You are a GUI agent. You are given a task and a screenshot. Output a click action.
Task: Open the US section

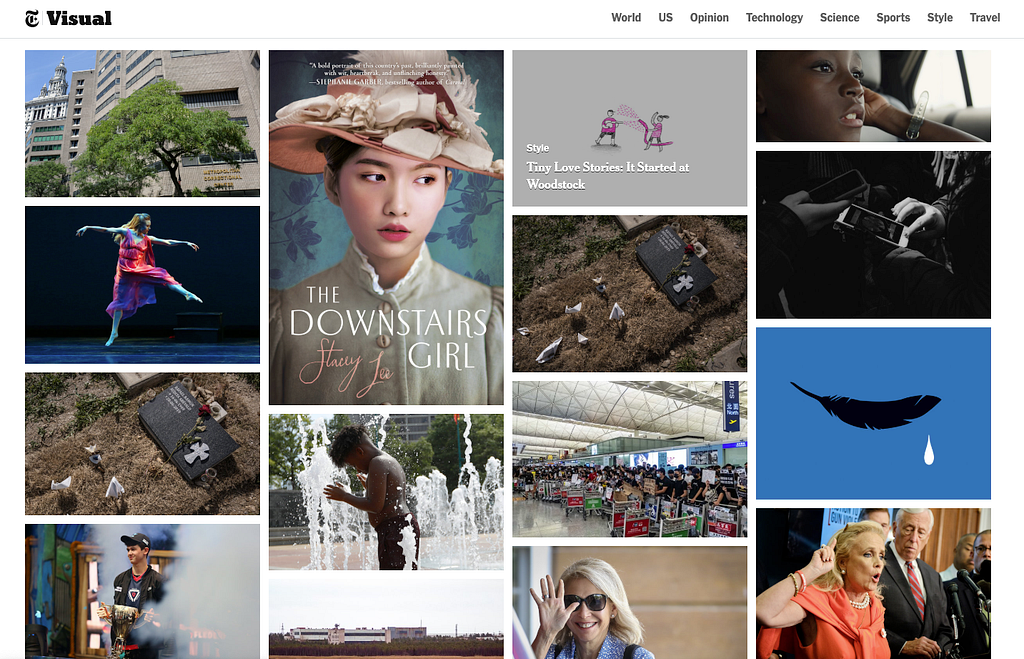click(x=665, y=18)
